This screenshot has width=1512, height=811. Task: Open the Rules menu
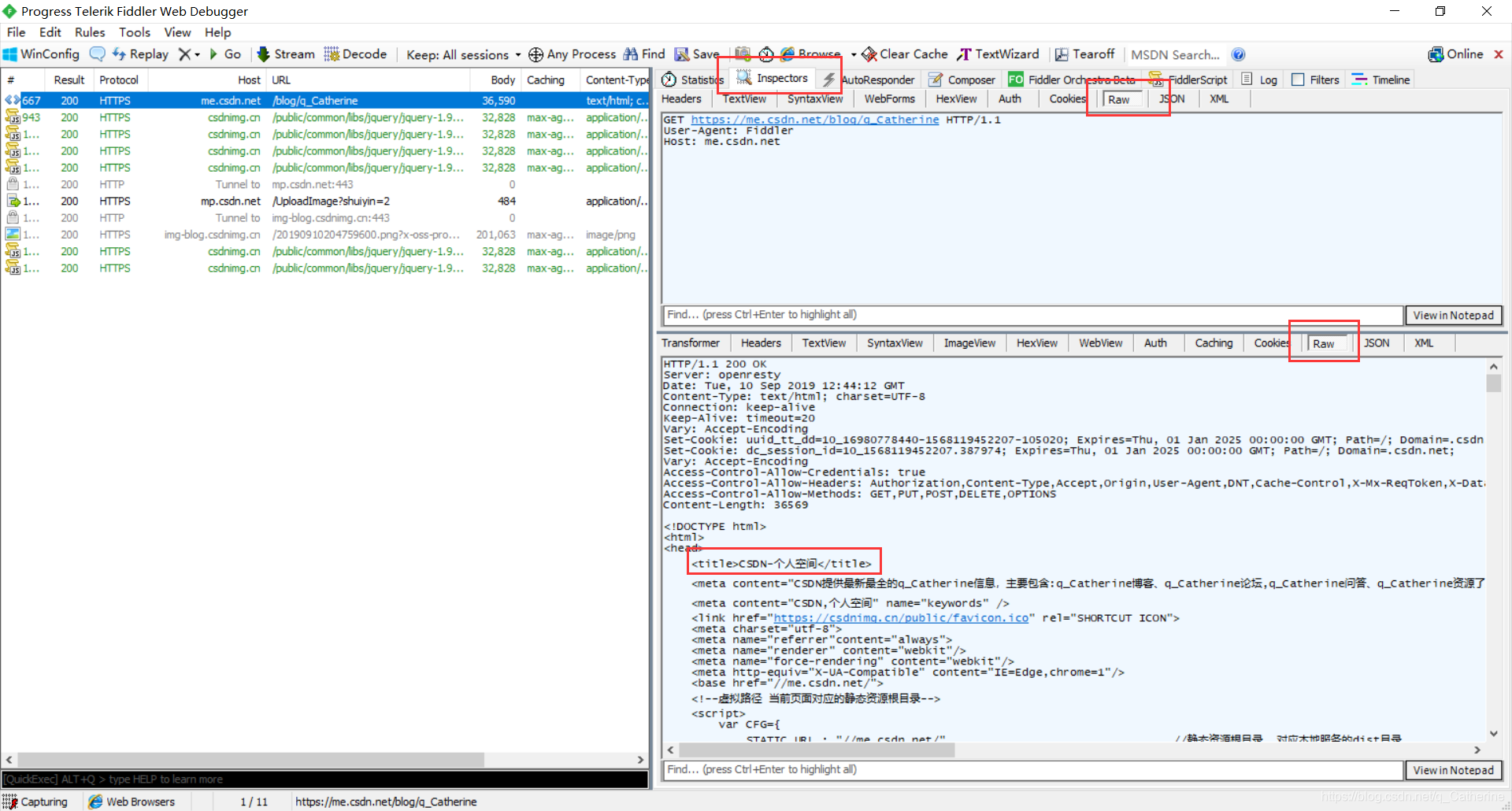coord(90,32)
